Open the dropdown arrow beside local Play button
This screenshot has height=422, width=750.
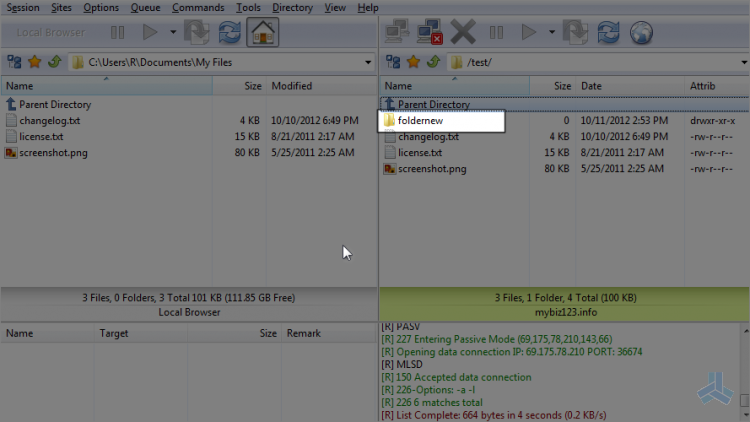[173, 32]
